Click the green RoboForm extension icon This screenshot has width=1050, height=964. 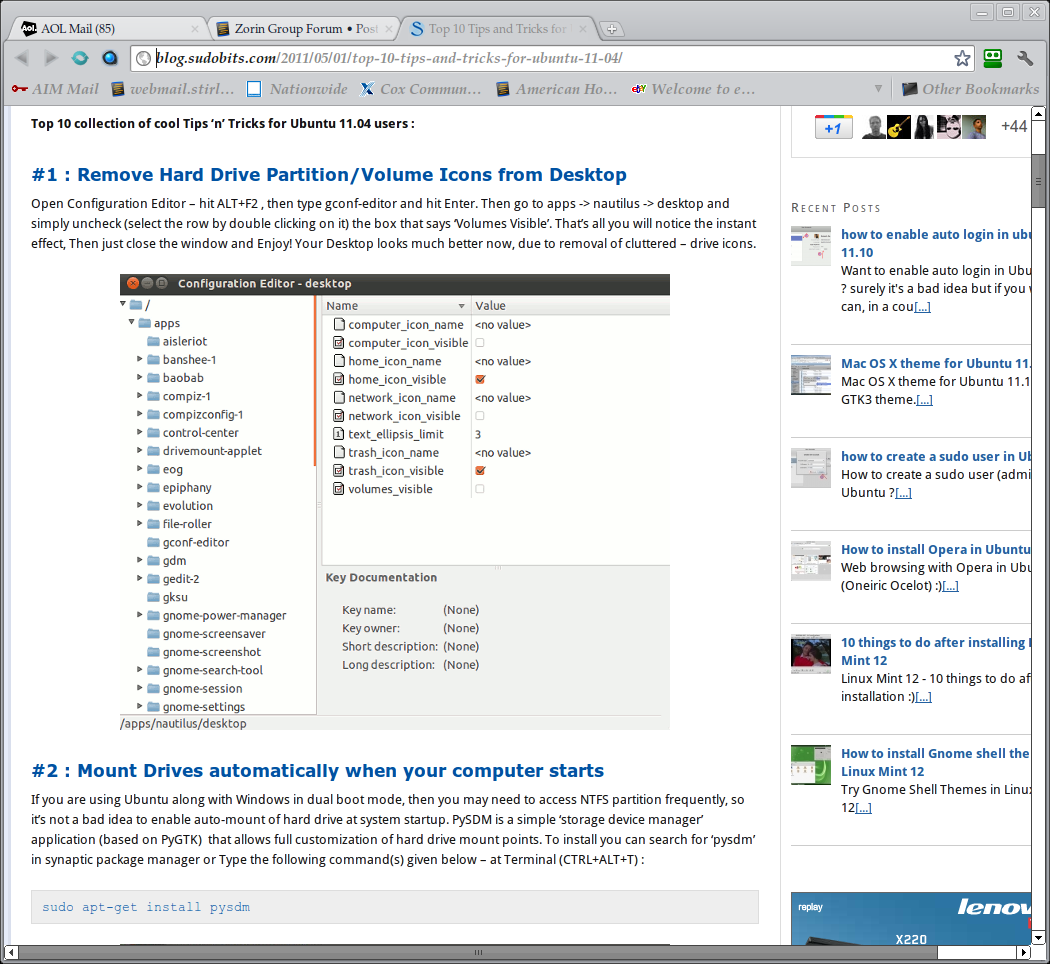click(992, 58)
